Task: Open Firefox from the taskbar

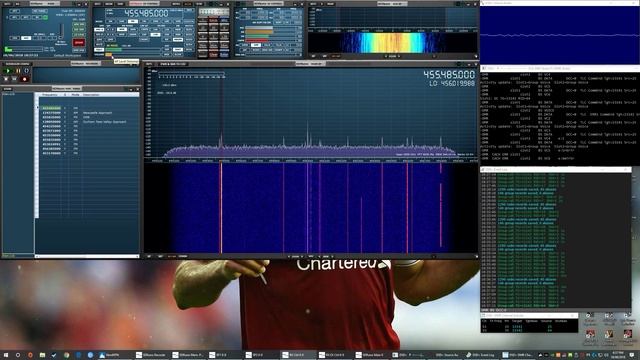Action: (30, 355)
